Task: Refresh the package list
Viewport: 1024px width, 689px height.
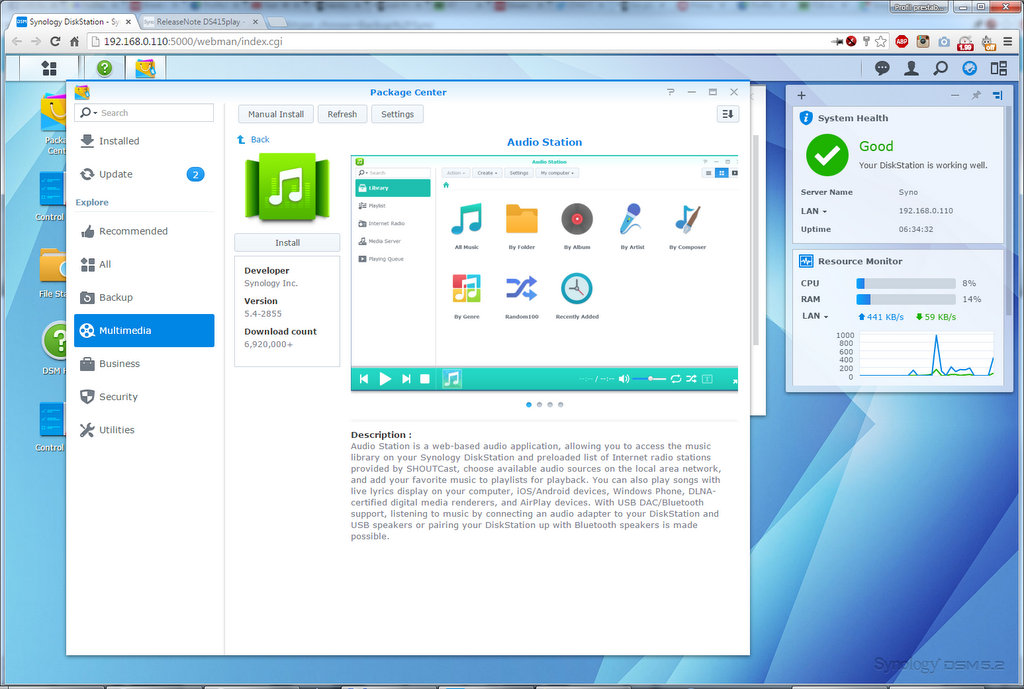Action: [x=342, y=114]
